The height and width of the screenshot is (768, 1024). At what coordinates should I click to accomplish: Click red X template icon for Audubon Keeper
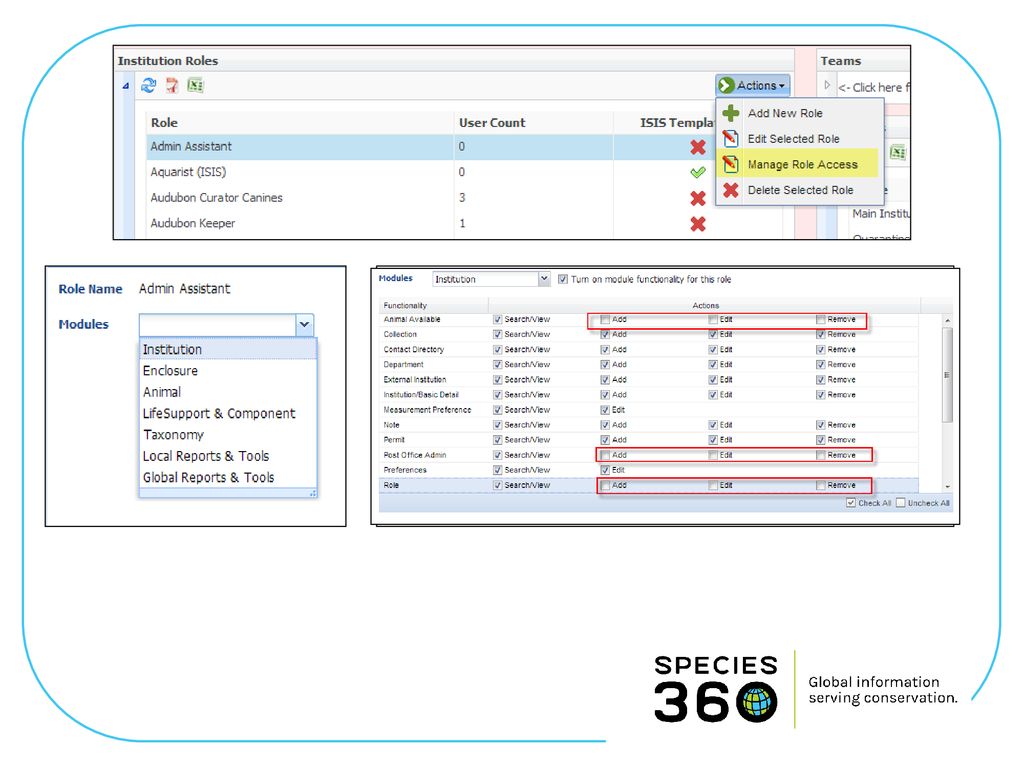[698, 224]
